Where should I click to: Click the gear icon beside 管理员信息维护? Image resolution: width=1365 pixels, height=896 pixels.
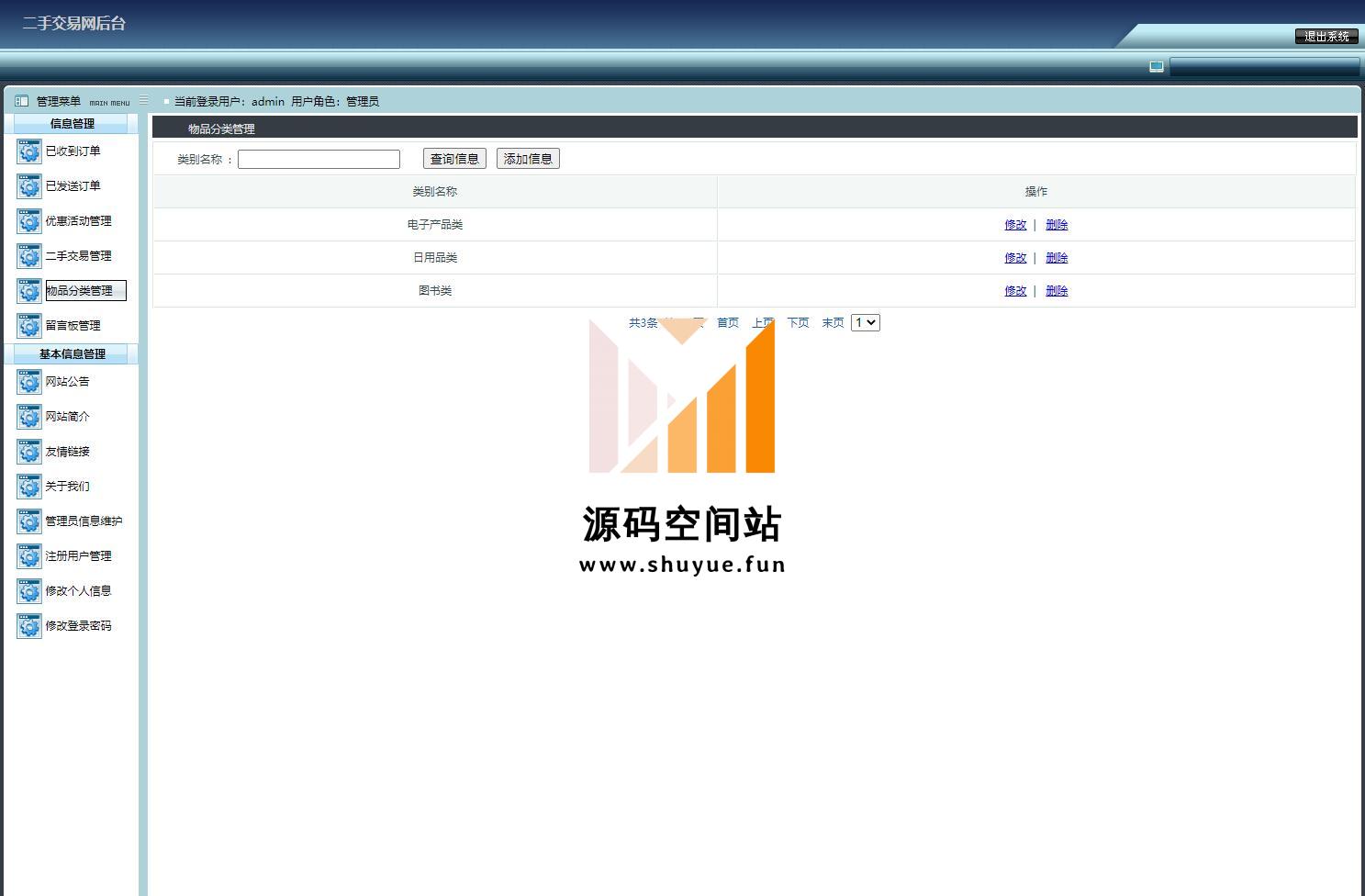(29, 521)
